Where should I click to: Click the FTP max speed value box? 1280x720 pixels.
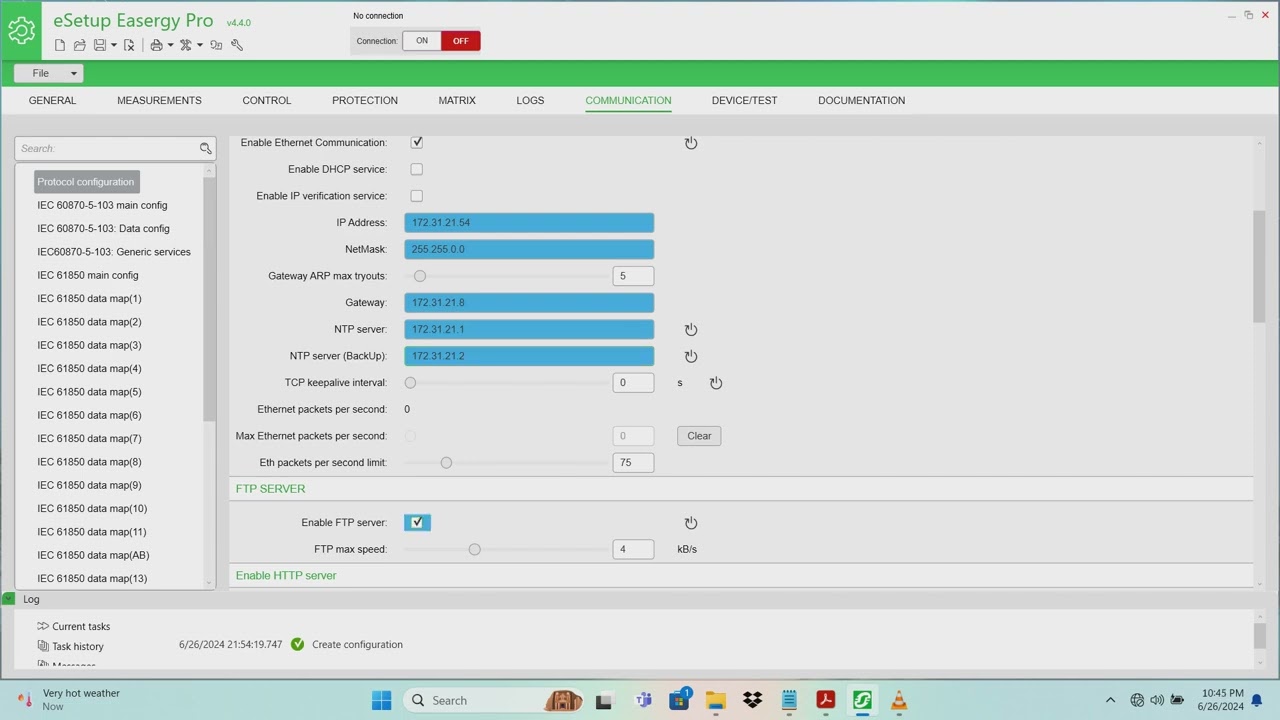tap(633, 549)
